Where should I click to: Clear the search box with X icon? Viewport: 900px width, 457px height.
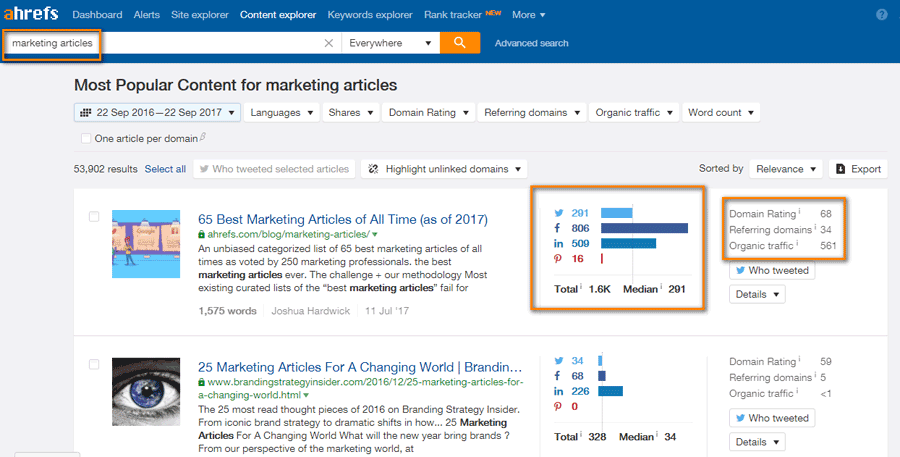point(328,43)
